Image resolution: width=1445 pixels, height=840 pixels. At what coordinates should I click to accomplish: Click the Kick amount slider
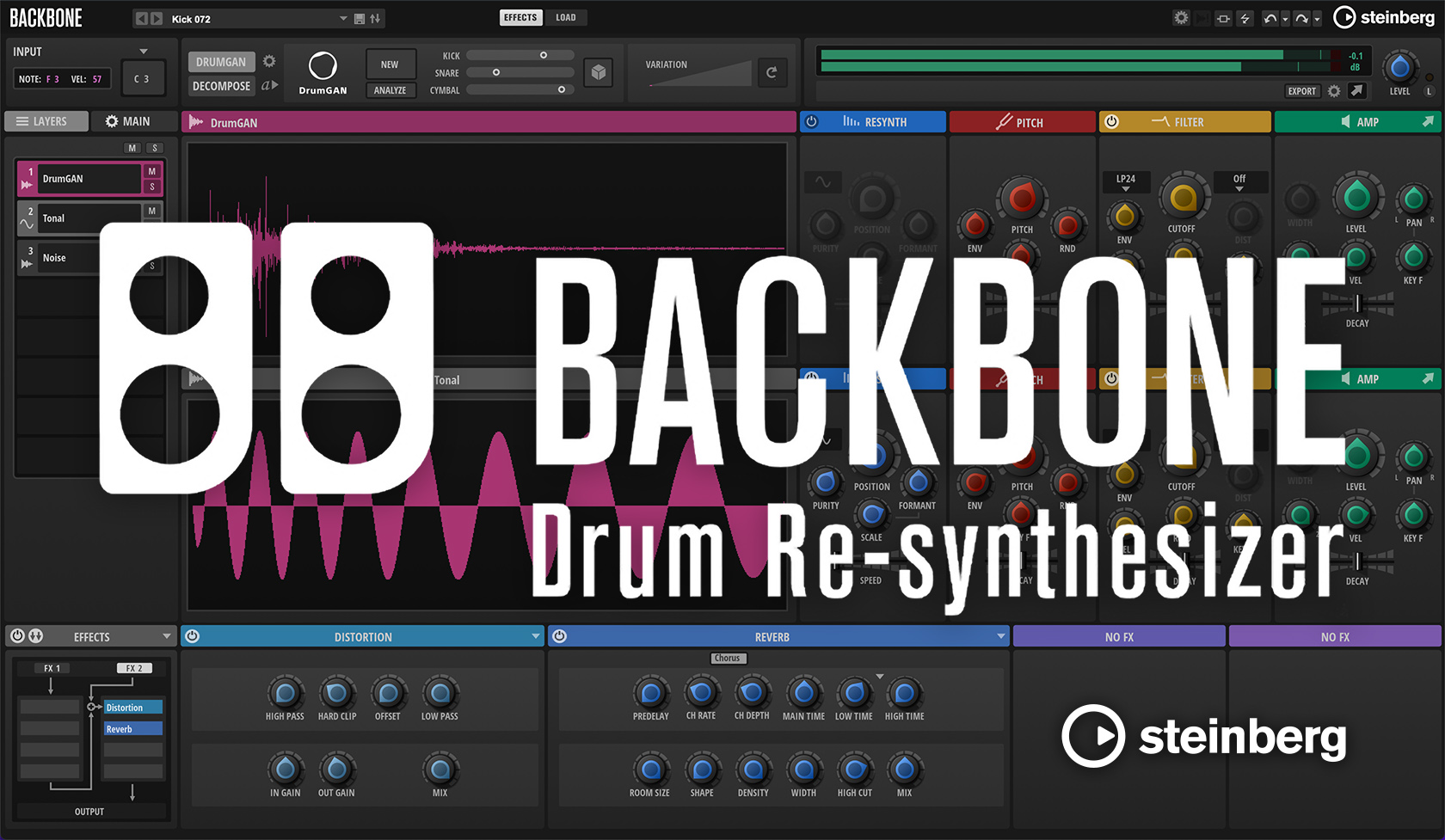pos(520,55)
